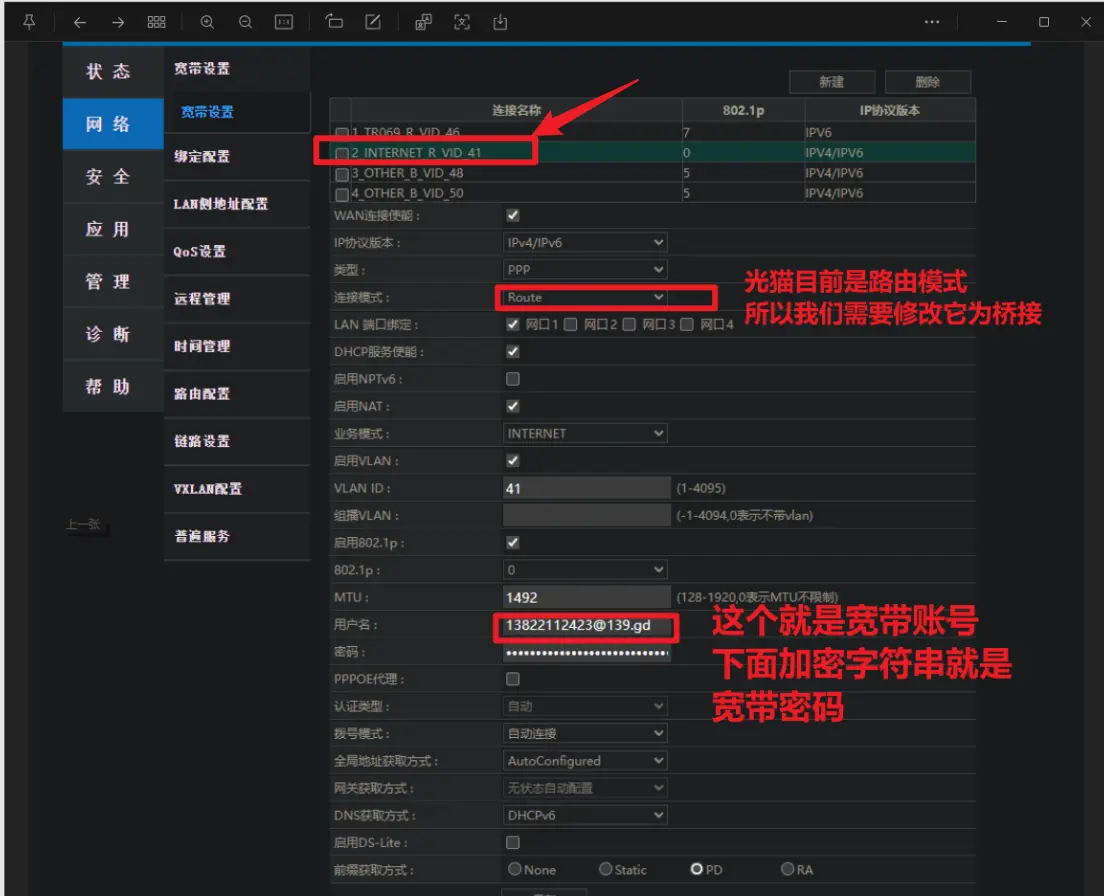Image resolution: width=1104 pixels, height=896 pixels.
Task: Click the 新建 button
Action: coord(831,82)
